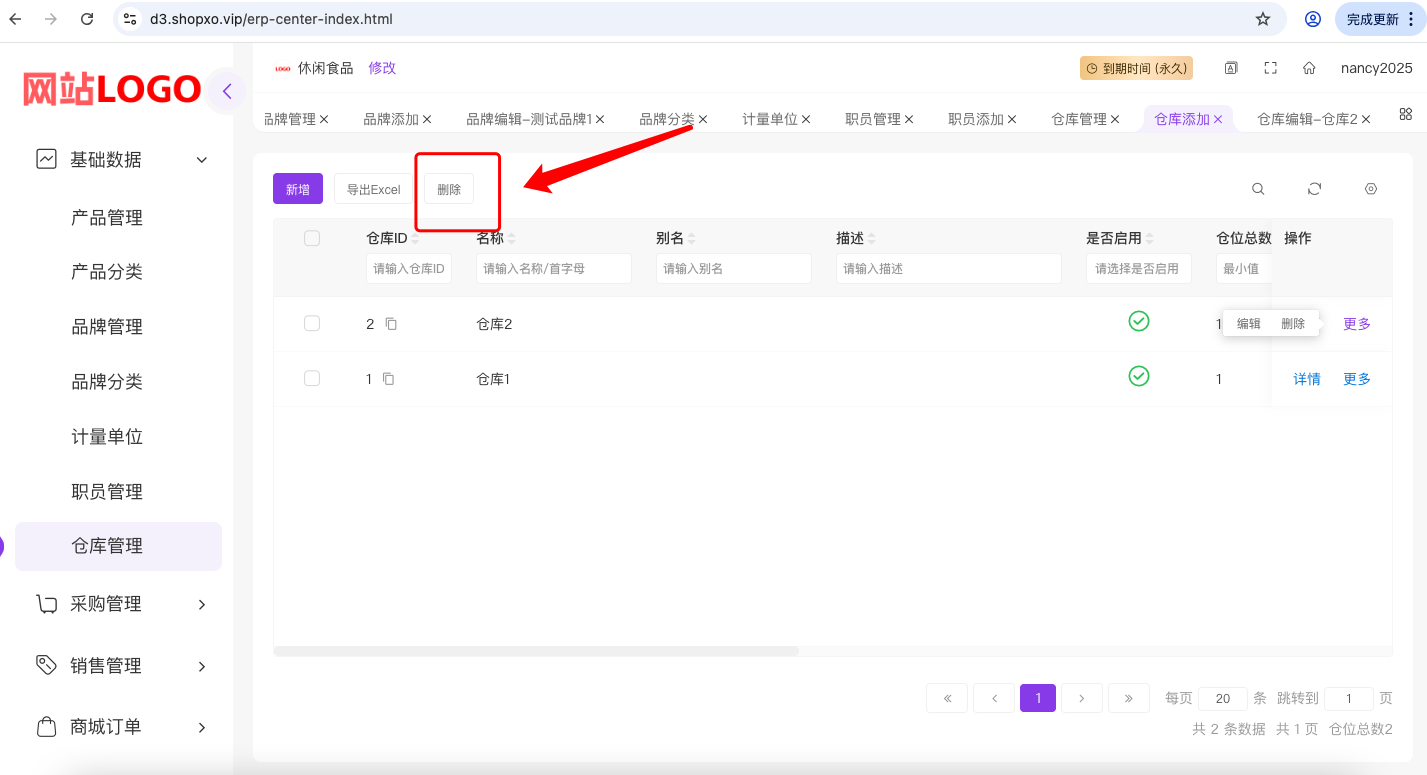The height and width of the screenshot is (775, 1427).
Task: Collapse the 基础数据 menu group
Action: (202, 160)
